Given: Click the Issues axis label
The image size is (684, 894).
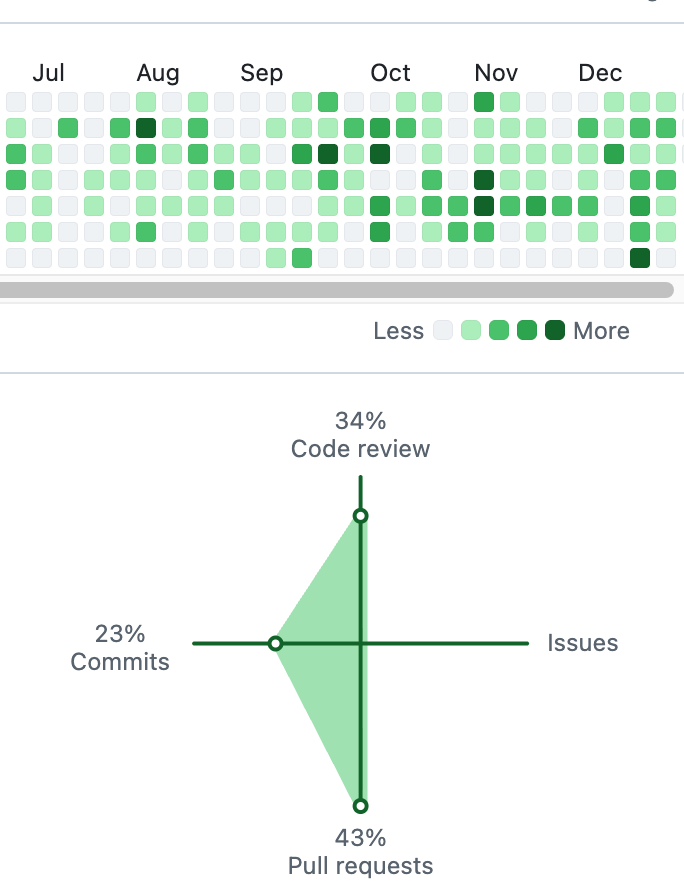Looking at the screenshot, I should coord(582,643).
